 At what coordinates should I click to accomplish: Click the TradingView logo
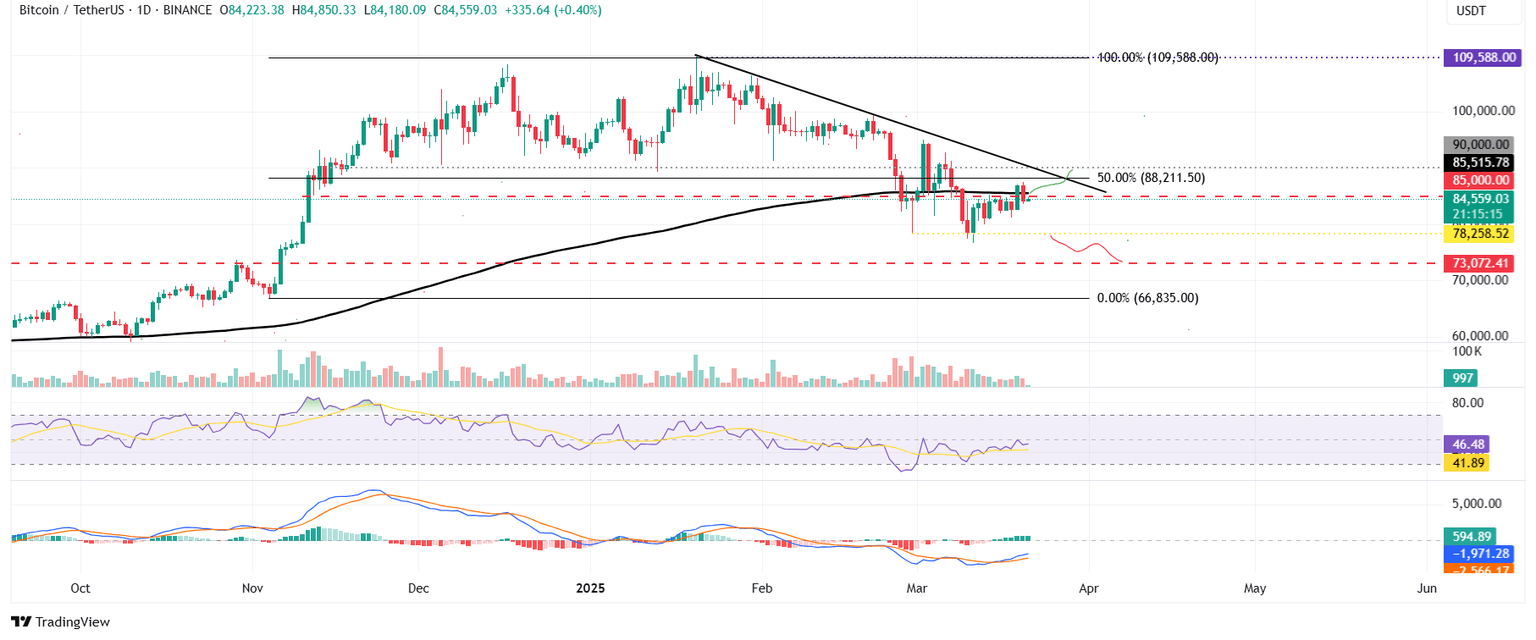coord(60,622)
